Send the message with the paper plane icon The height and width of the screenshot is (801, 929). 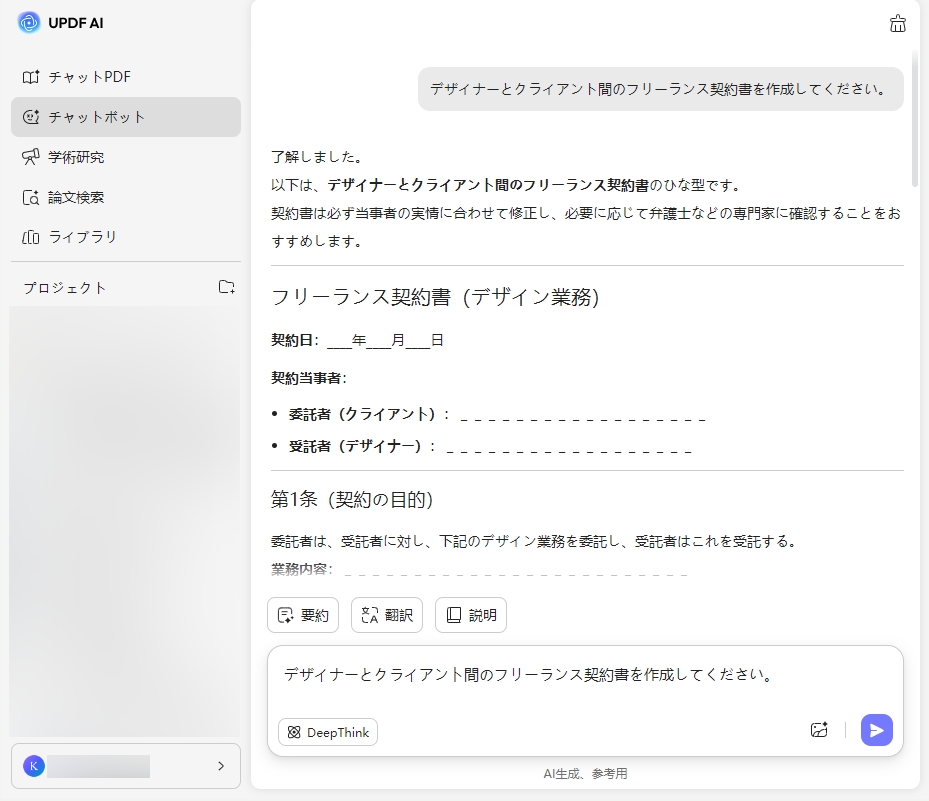(x=876, y=730)
